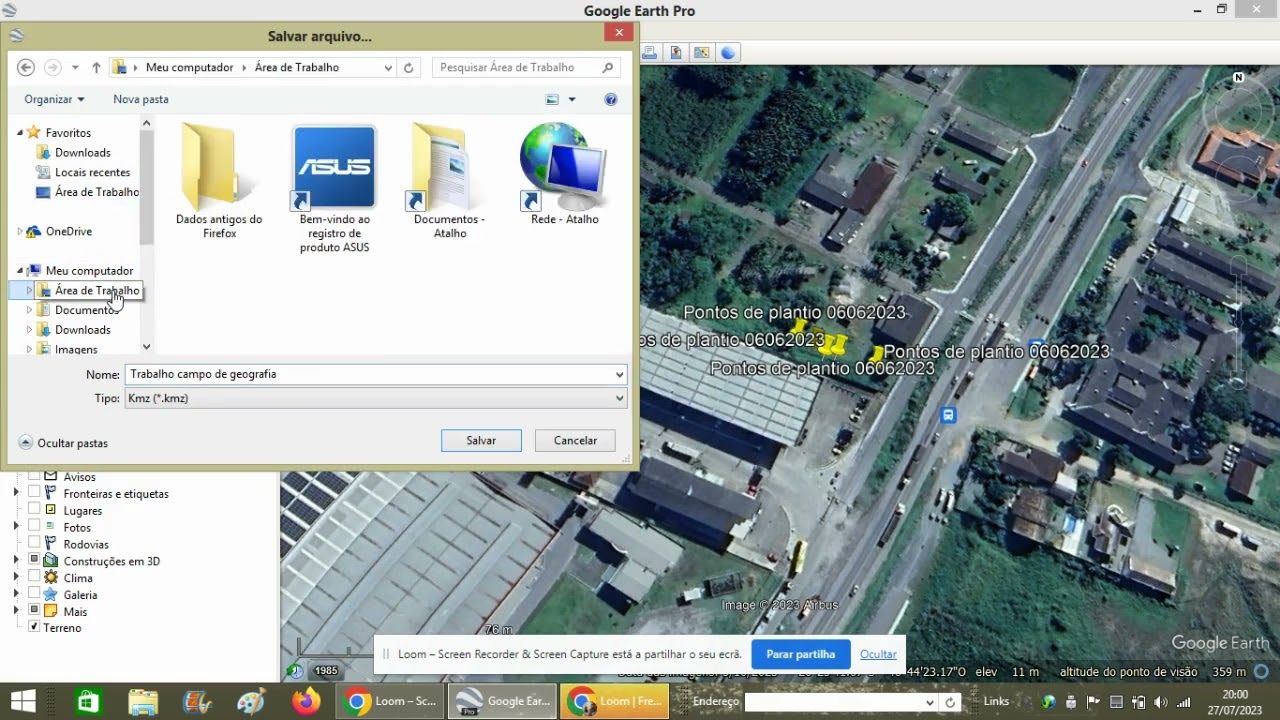This screenshot has width=1280, height=720.
Task: Select Documentos under Meu computador
Action: 86,309
